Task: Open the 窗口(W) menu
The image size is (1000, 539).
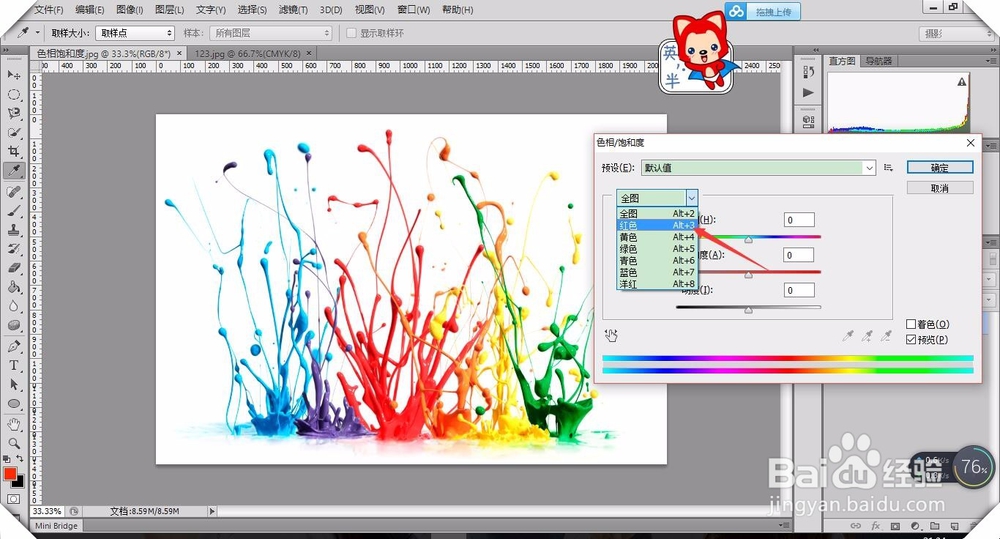Action: [413, 10]
